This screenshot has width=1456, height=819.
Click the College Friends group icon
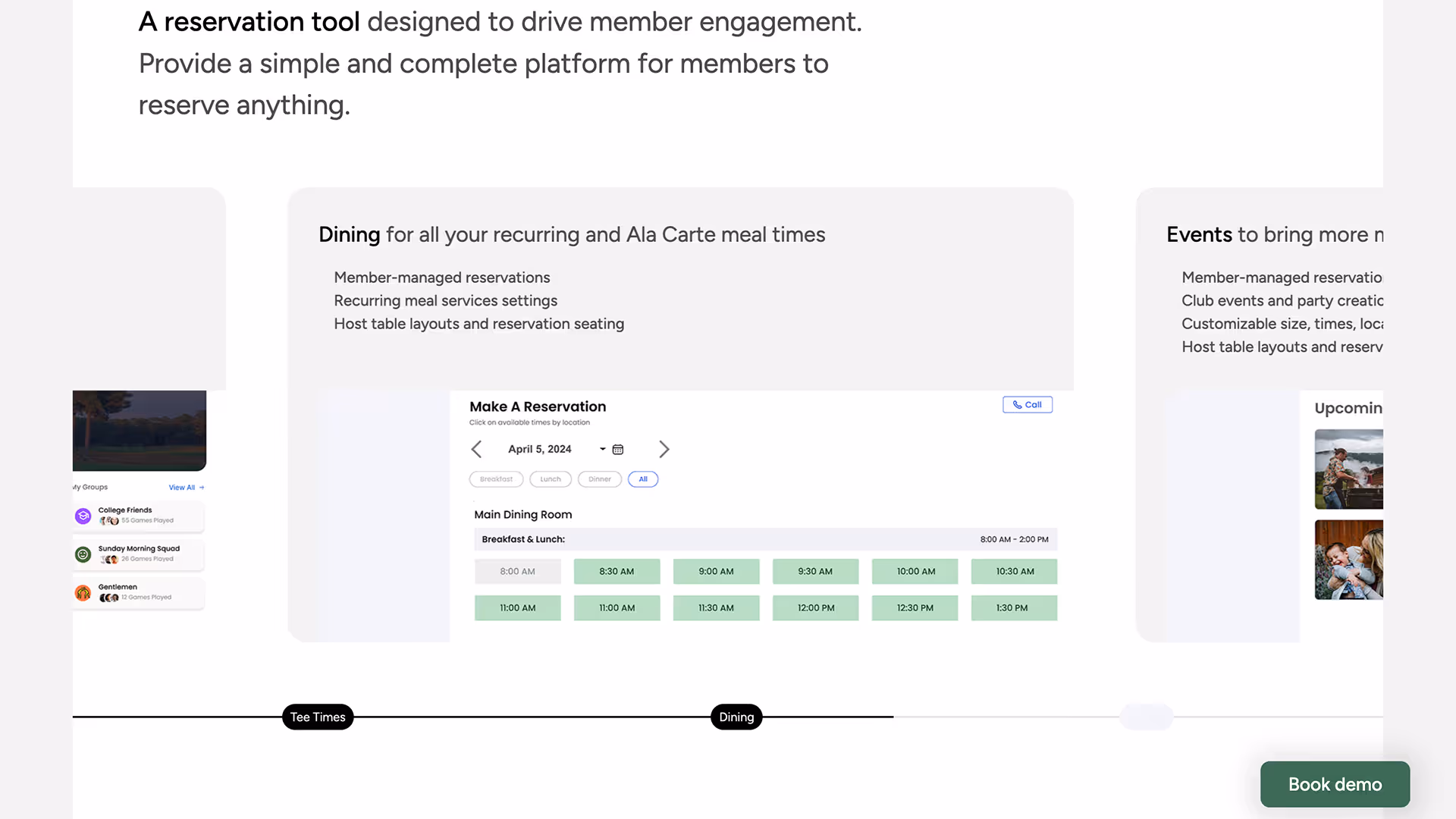(83, 516)
